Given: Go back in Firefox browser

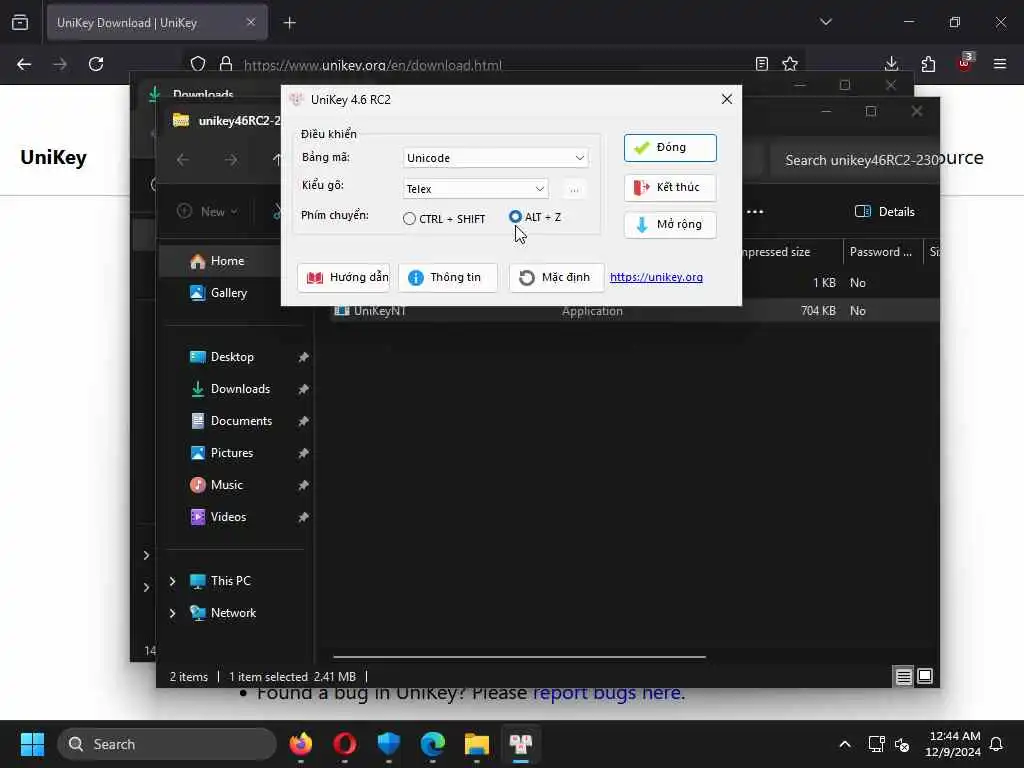Looking at the screenshot, I should tap(24, 64).
